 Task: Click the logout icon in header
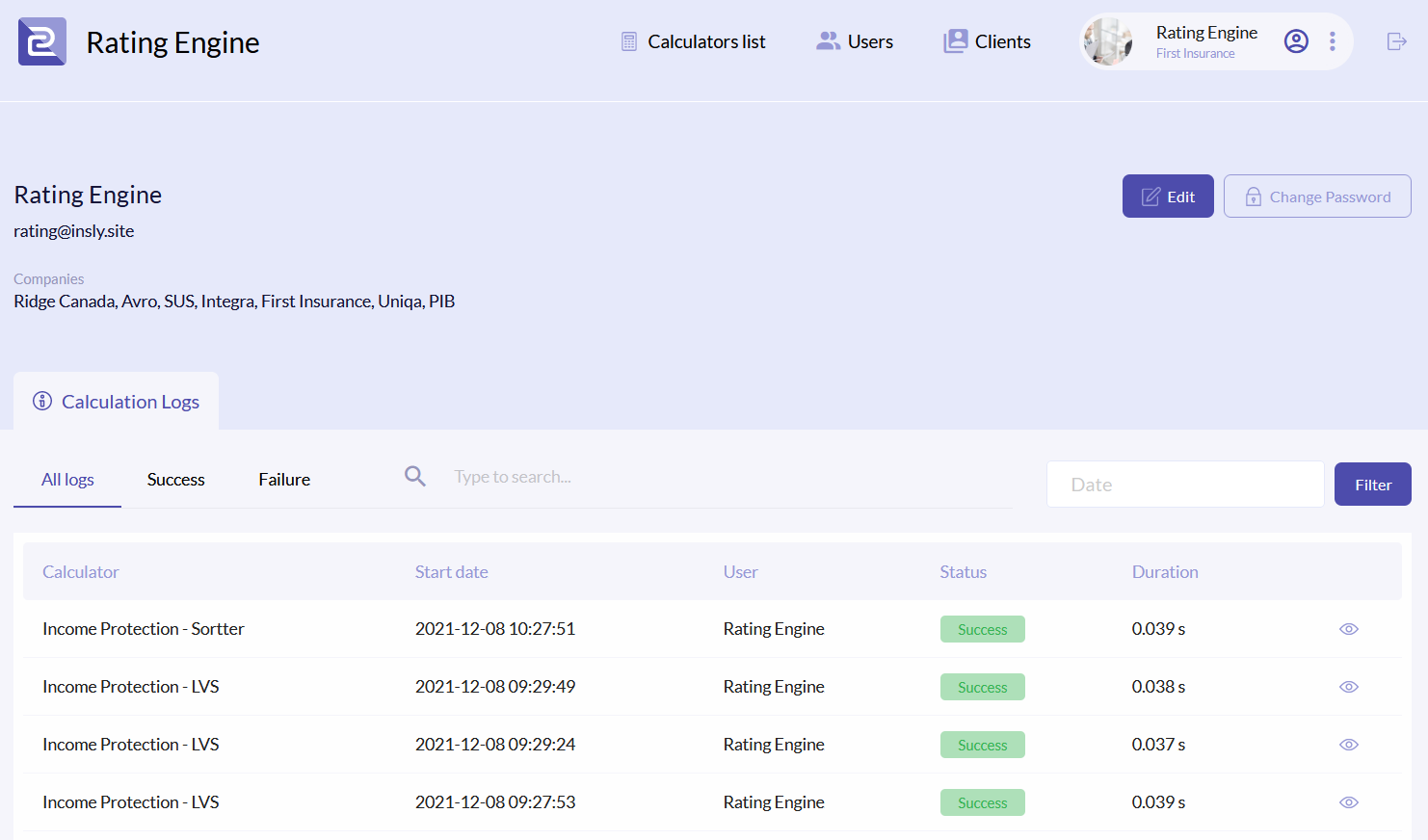pyautogui.click(x=1396, y=41)
